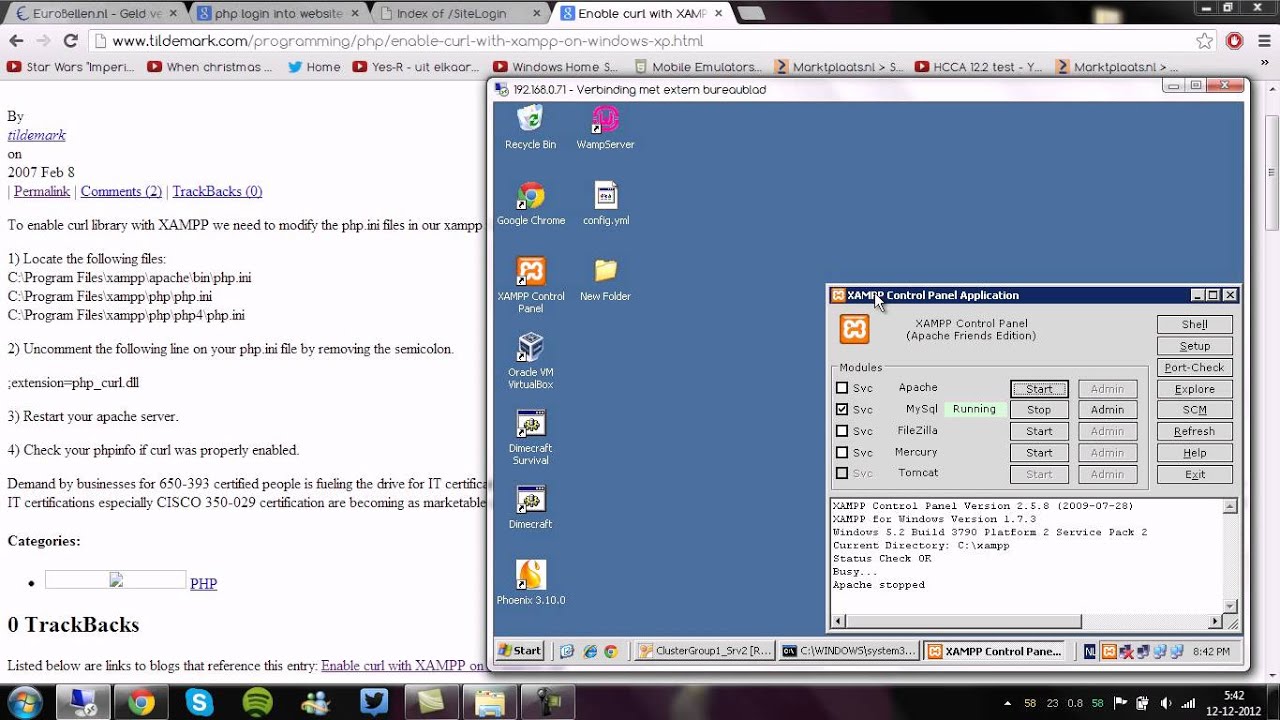Image resolution: width=1280 pixels, height=720 pixels.
Task: Click the red Adblock extension icon in Chrome
Action: pos(1235,41)
